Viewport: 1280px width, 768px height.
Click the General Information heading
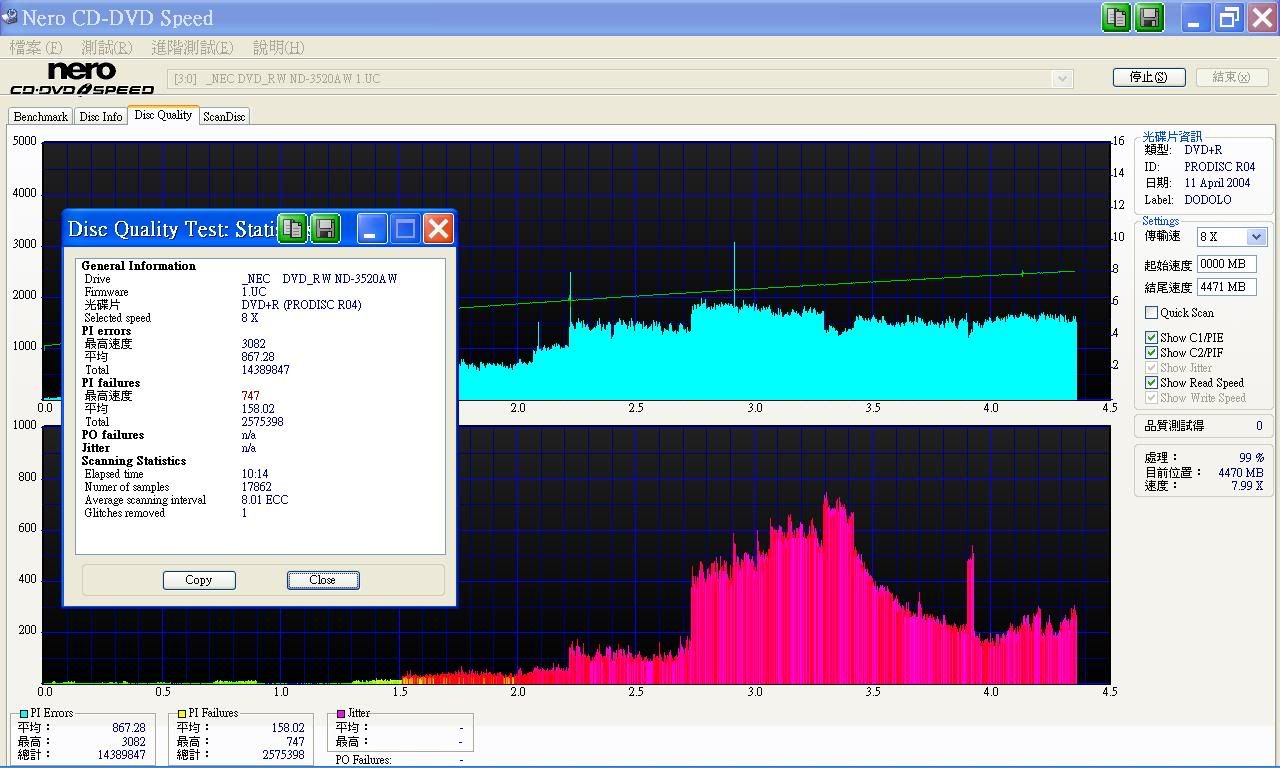point(139,266)
